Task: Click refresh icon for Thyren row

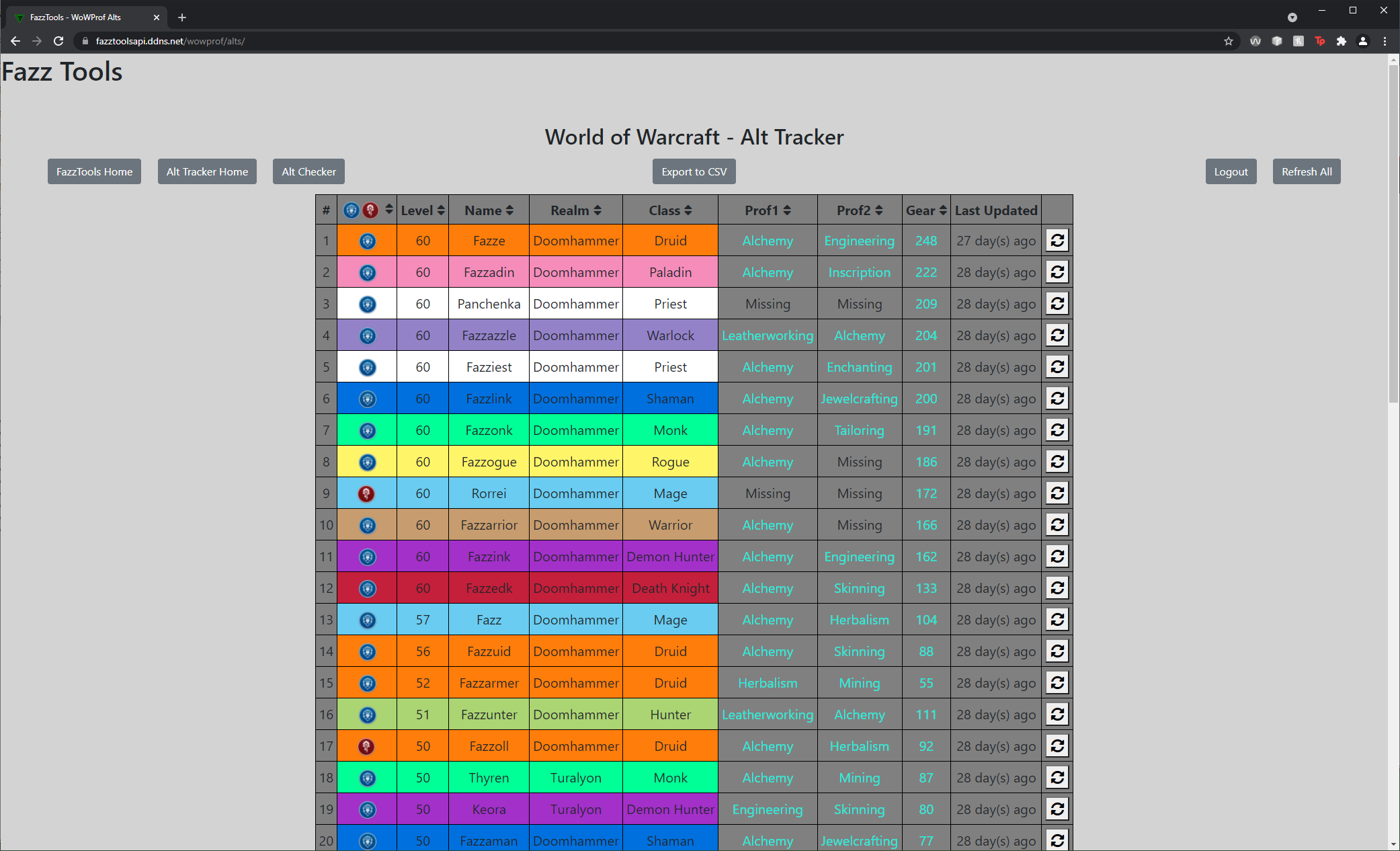Action: coord(1057,778)
